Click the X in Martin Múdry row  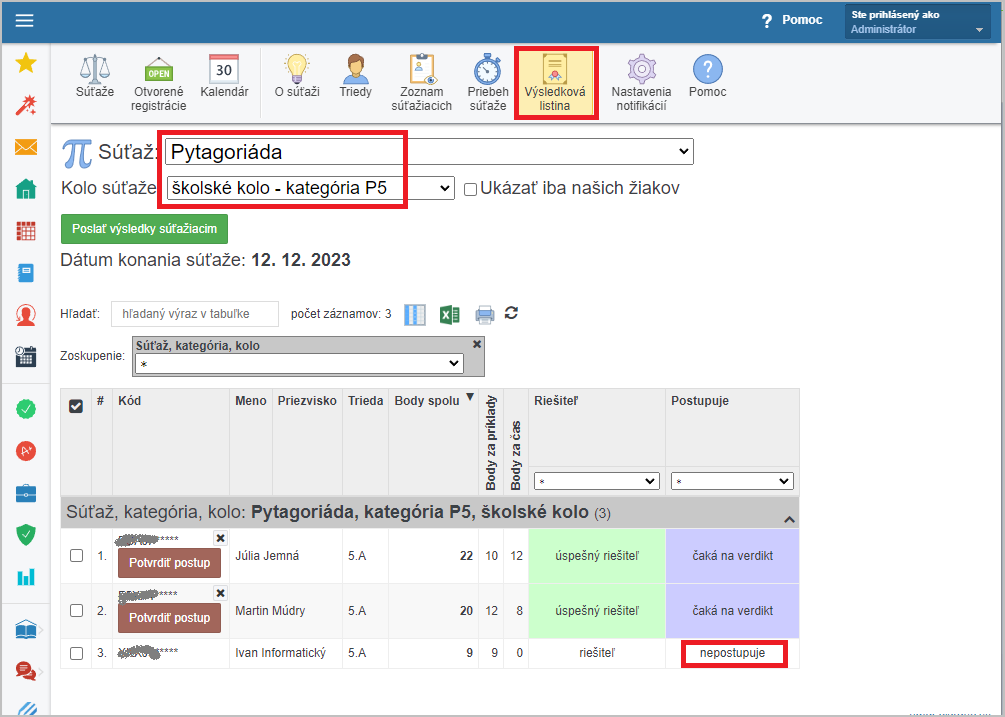[220, 593]
